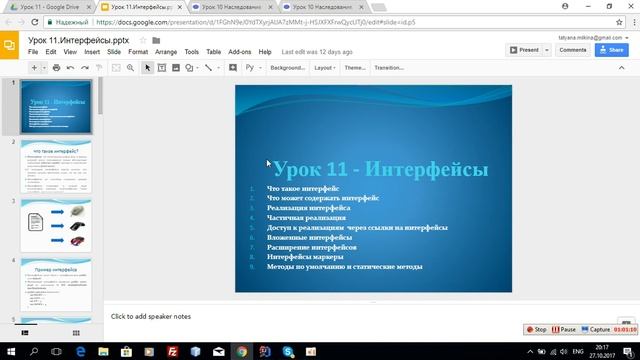The height and width of the screenshot is (360, 640).
Task: Open the Shape dropdown arrow
Action: pos(197,68)
